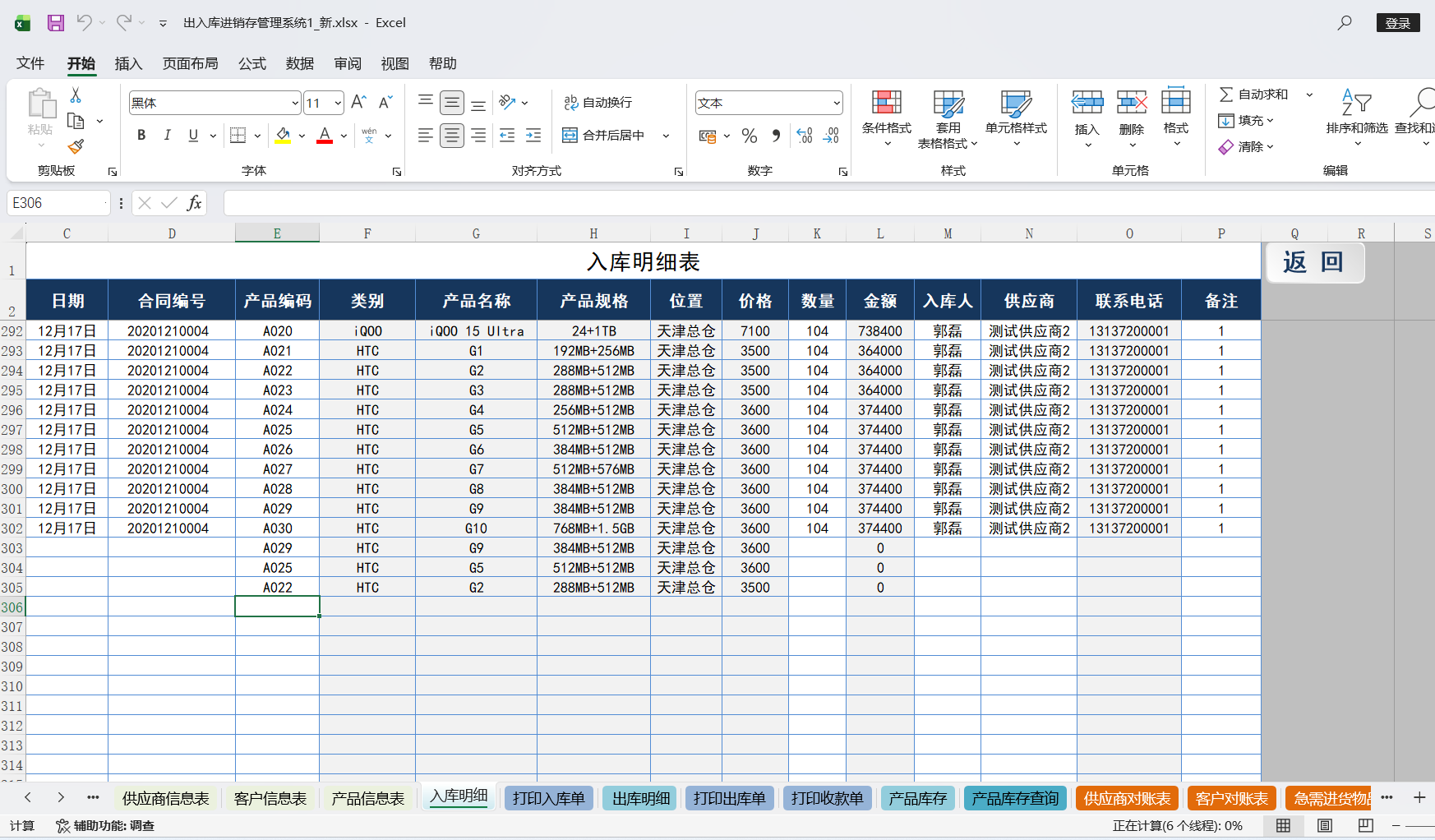Toggle Italic formatting
Image resolution: width=1435 pixels, height=840 pixels.
(167, 136)
